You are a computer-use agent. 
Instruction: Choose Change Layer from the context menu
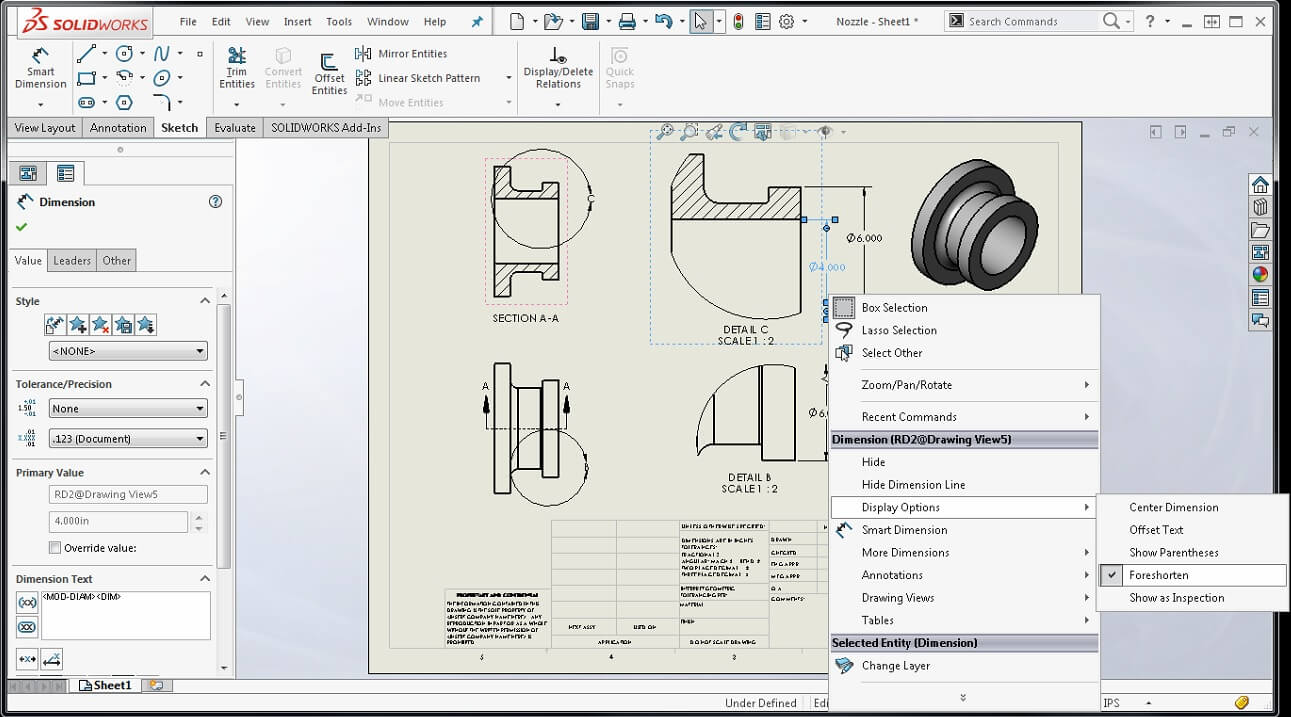pyautogui.click(x=895, y=666)
